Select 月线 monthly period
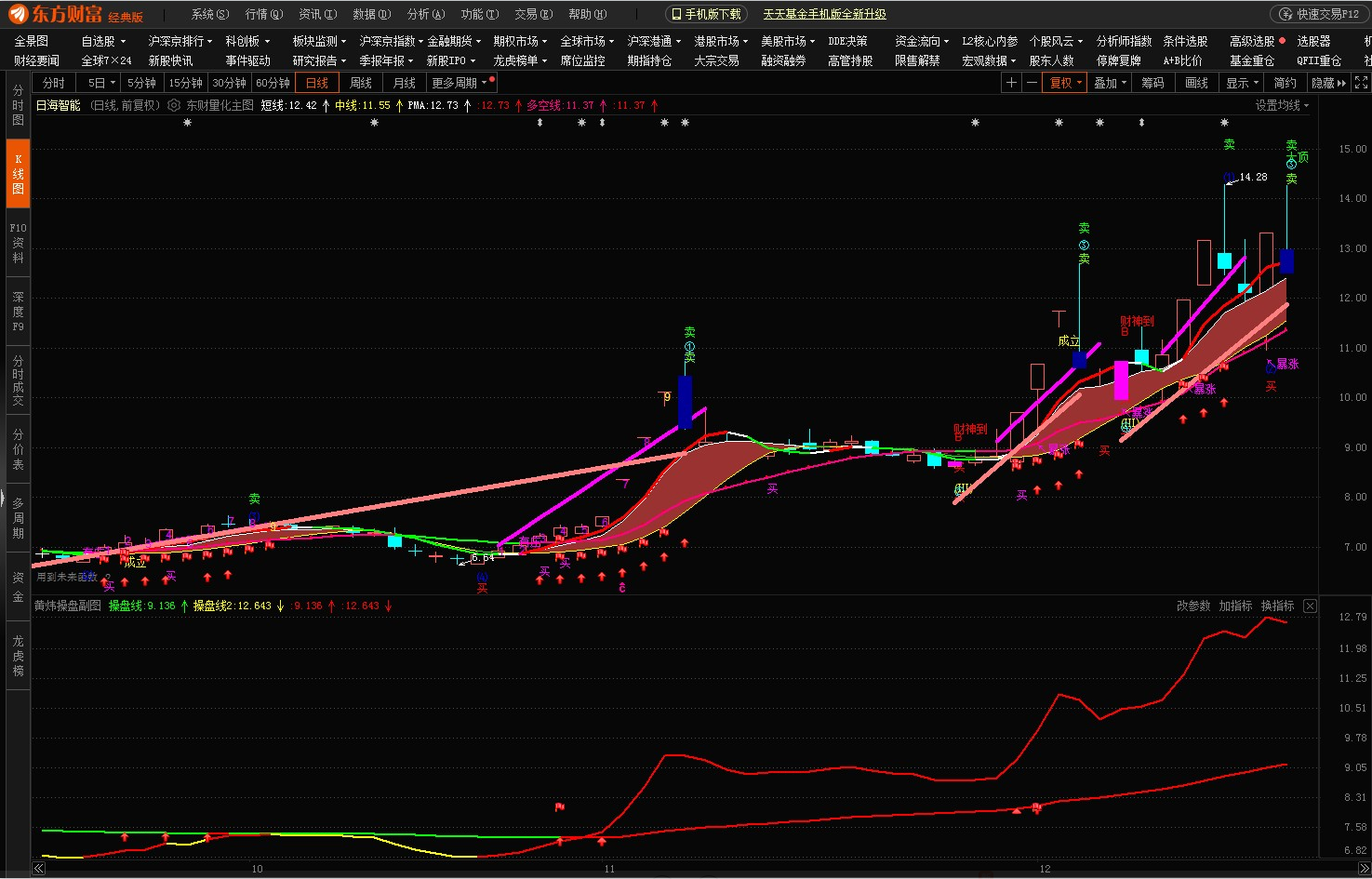 pos(405,83)
